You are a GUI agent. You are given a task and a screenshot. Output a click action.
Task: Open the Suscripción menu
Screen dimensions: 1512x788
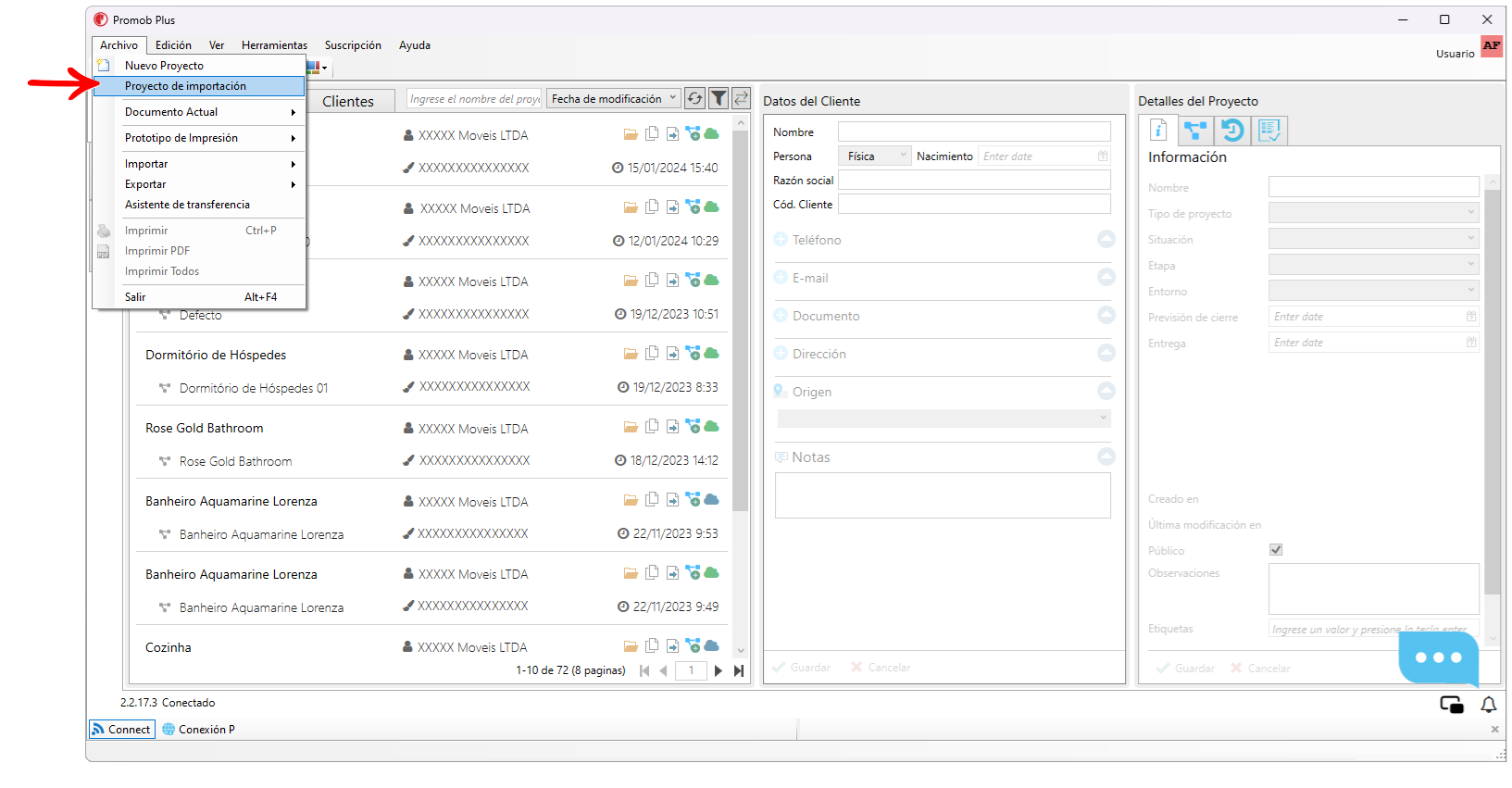pos(353,45)
